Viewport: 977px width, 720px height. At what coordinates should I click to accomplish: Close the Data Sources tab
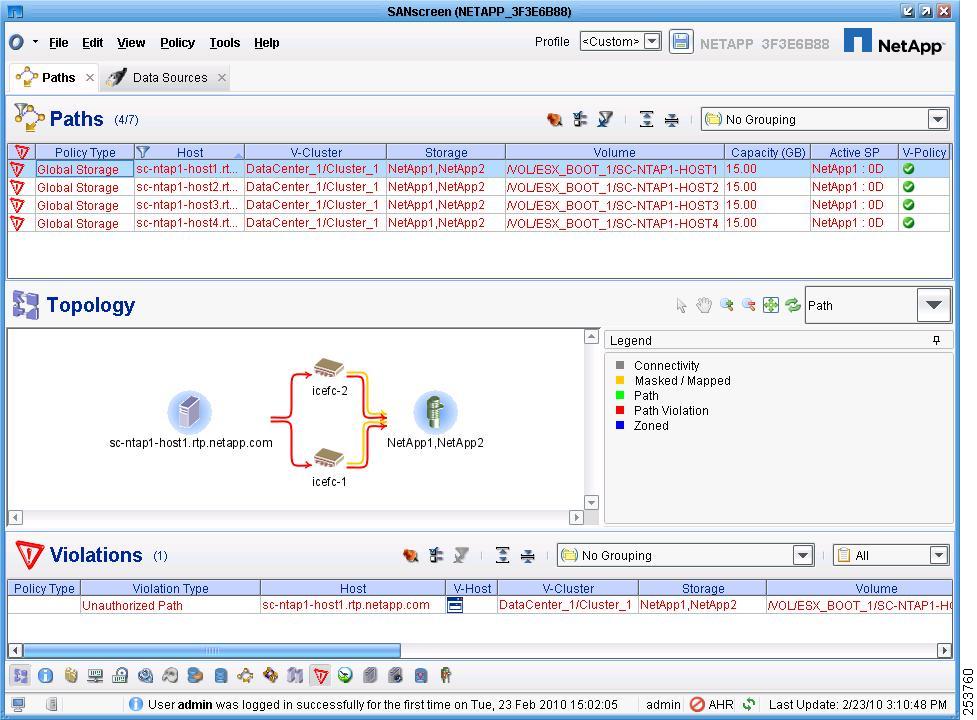(x=222, y=77)
